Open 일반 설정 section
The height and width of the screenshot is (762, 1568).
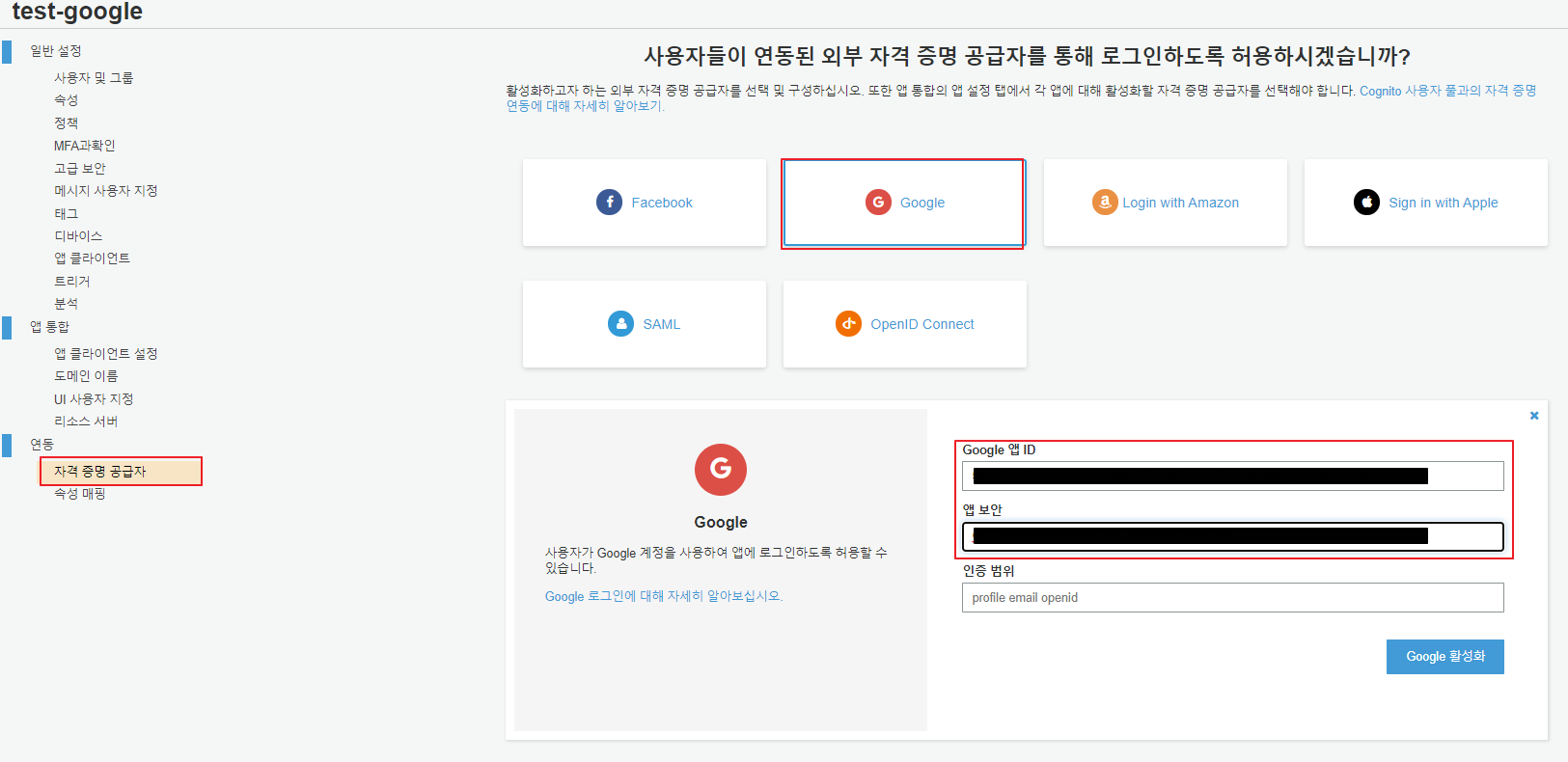click(56, 51)
